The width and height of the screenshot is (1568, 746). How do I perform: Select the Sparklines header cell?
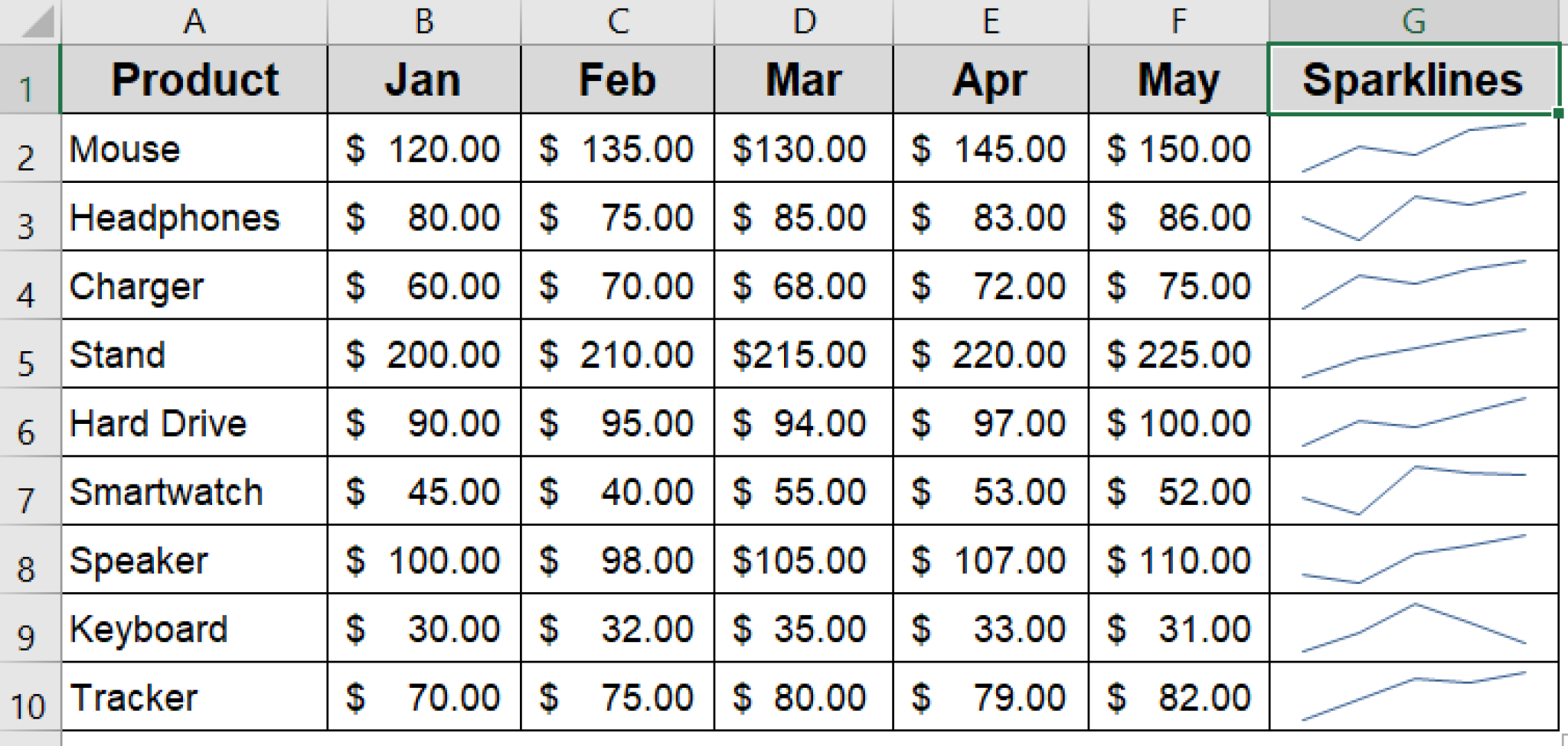coord(1413,80)
